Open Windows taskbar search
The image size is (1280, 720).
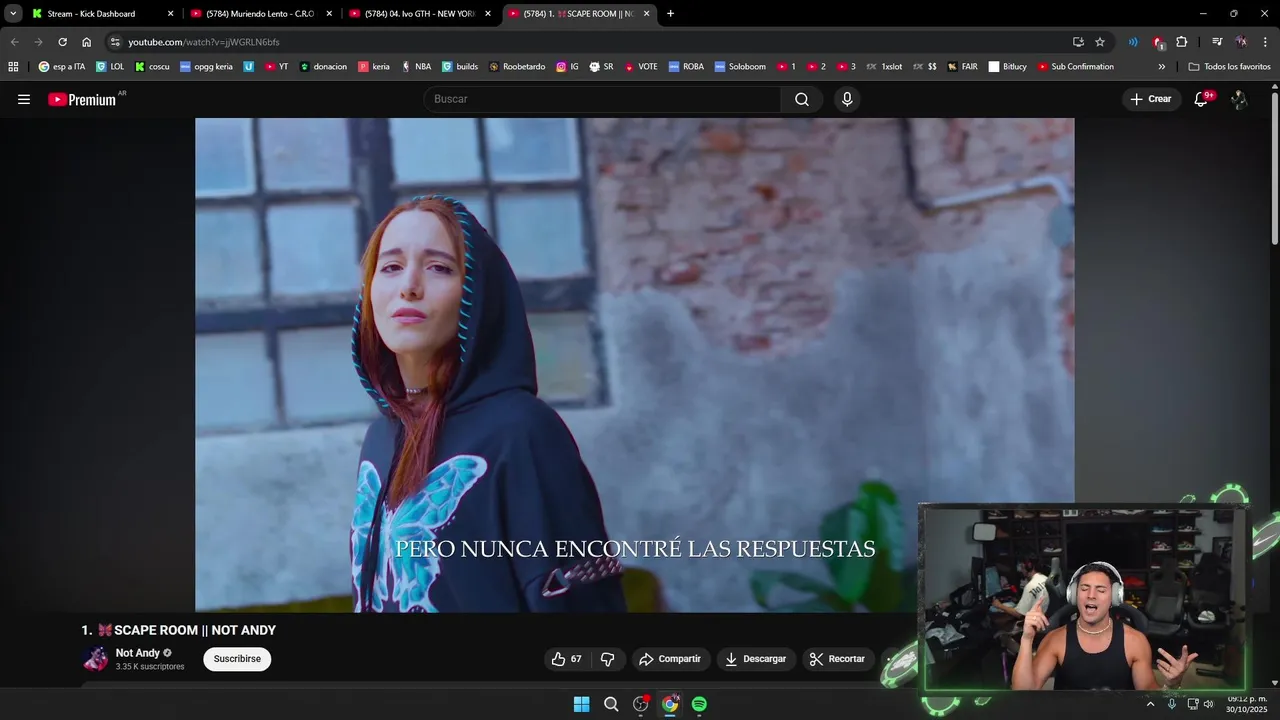click(x=611, y=704)
